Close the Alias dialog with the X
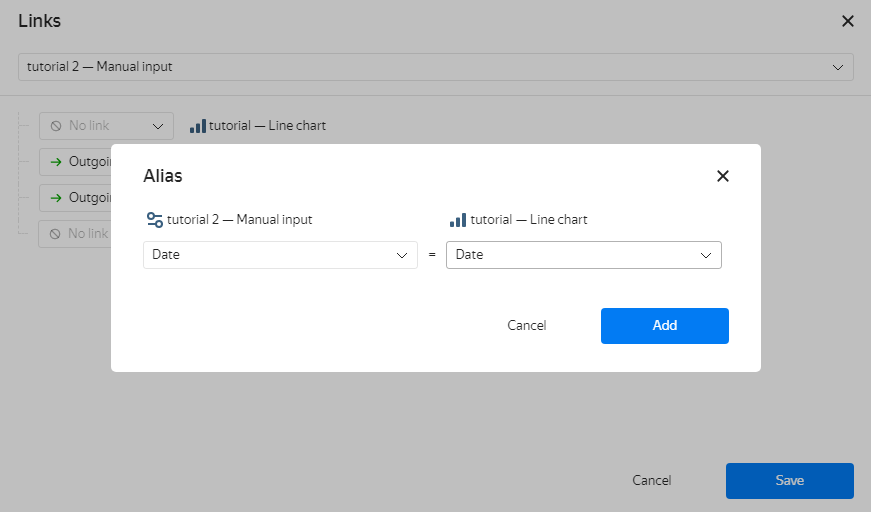871x512 pixels. 723,176
